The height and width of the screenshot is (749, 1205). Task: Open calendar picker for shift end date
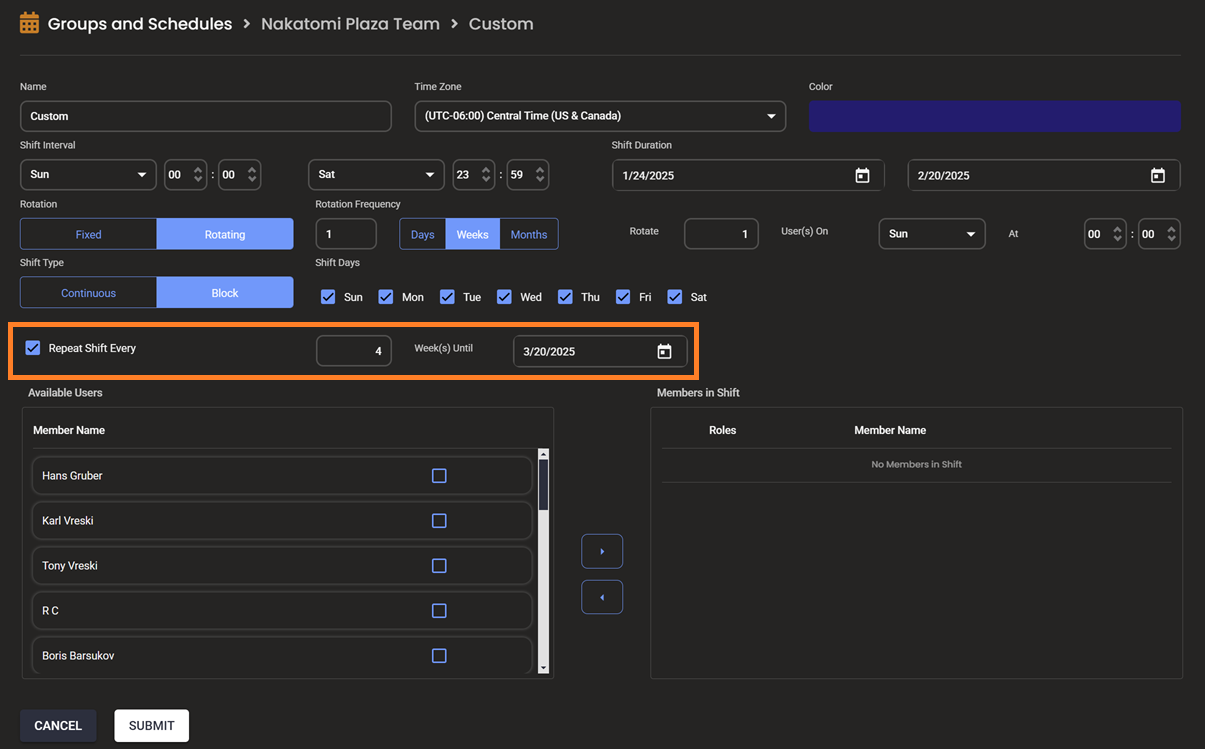click(x=1157, y=175)
